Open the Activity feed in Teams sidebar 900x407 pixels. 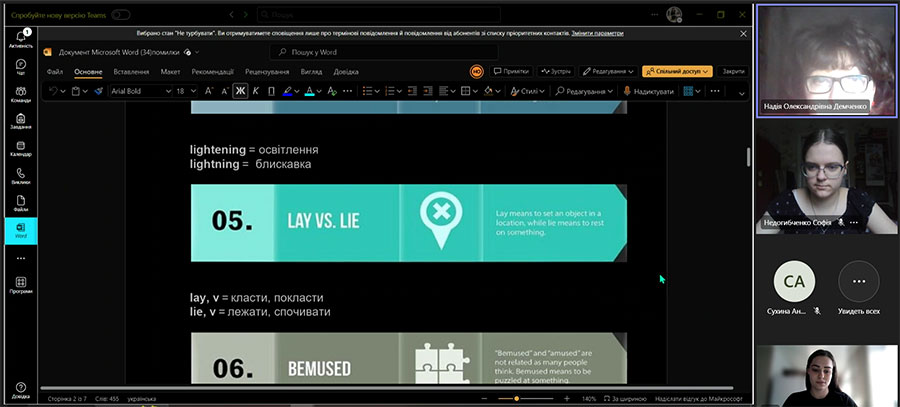(x=20, y=39)
